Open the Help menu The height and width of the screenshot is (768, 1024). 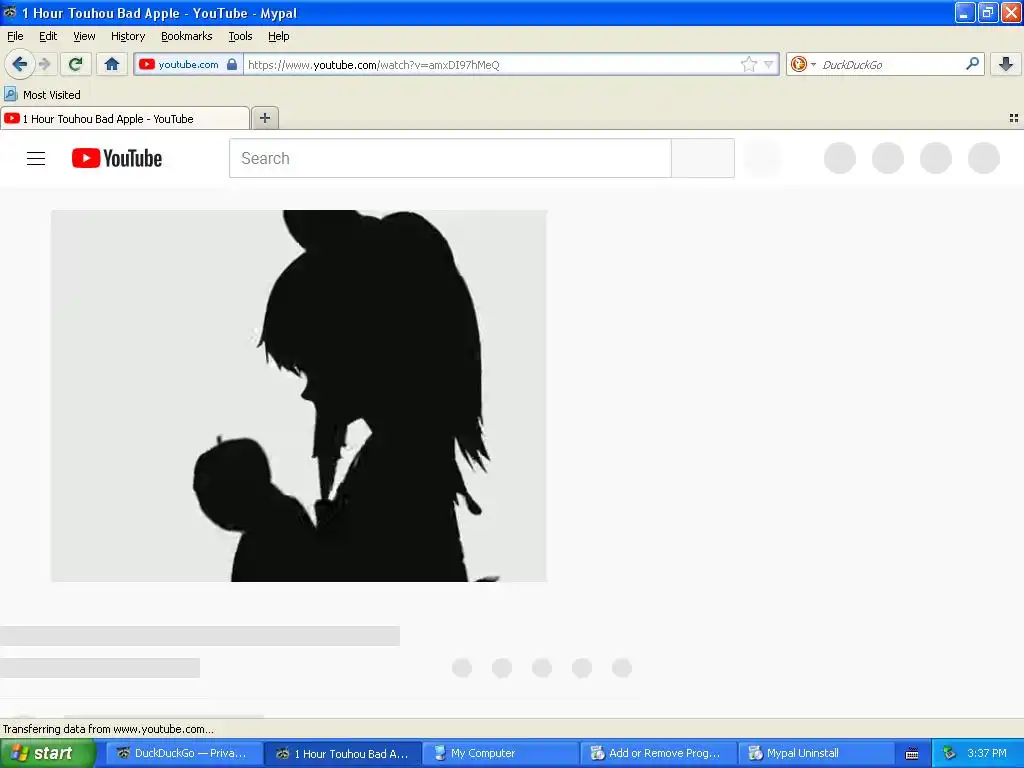[279, 36]
